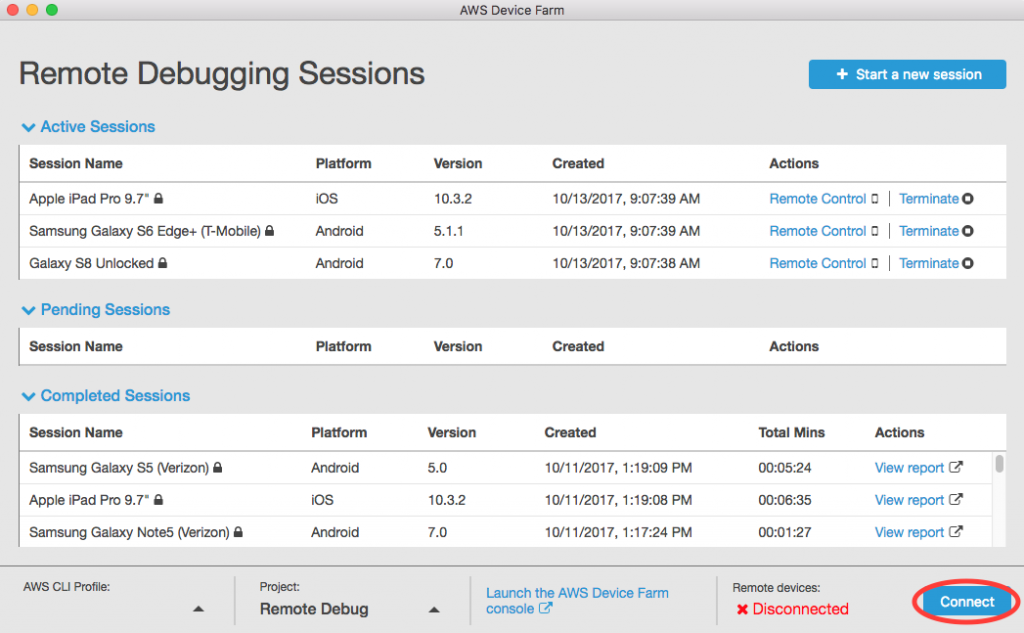This screenshot has height=633, width=1024.
Task: Click the 10/13/2017, 9:07:38 AM created cell
Action: 626,263
